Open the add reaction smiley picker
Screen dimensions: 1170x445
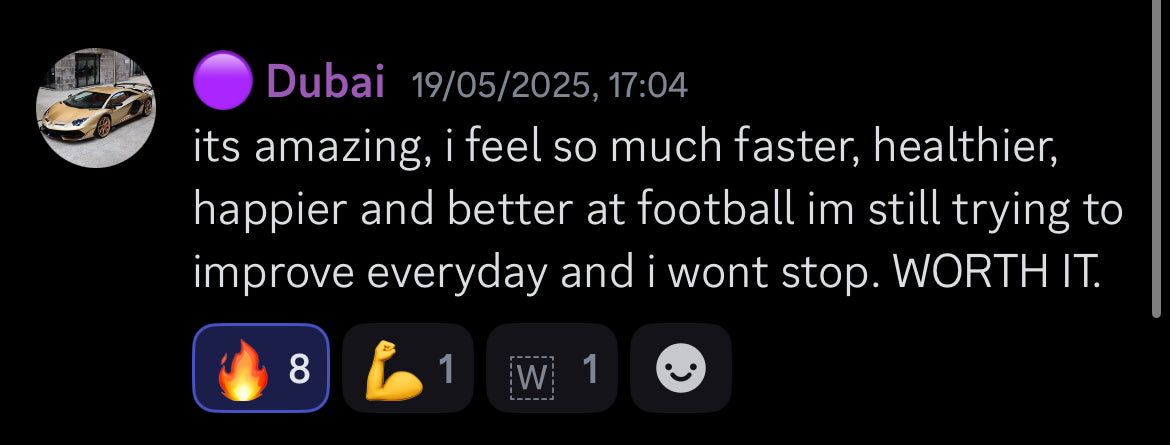681,369
